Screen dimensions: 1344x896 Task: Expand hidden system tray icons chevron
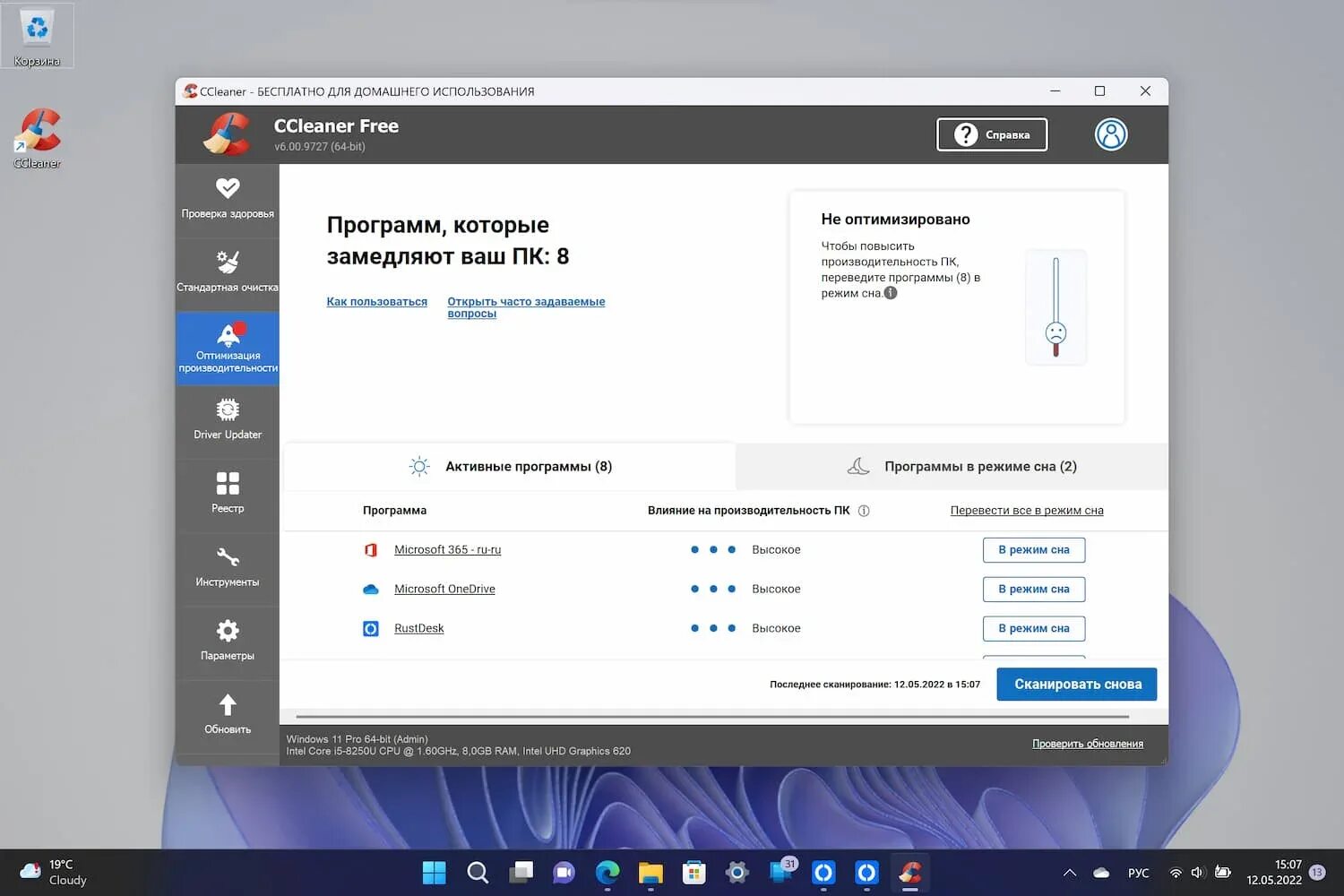point(1070,873)
